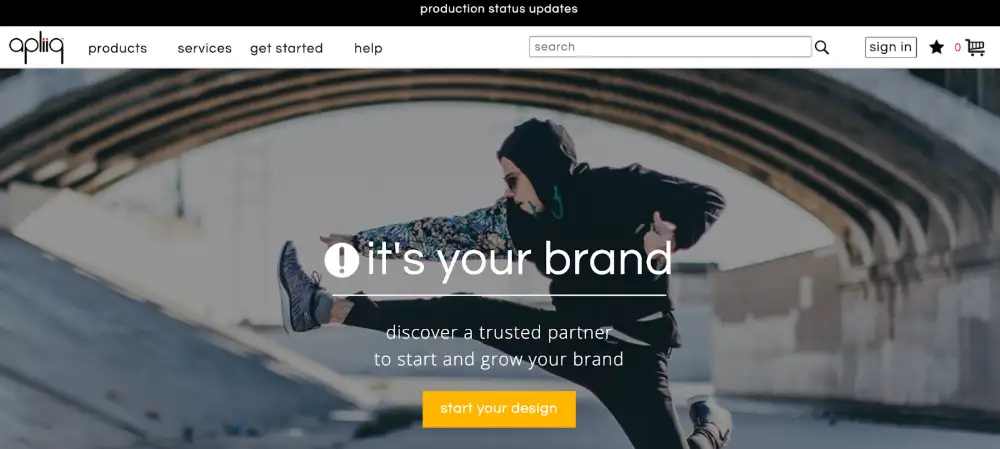
Task: Click the sign in button
Action: pos(890,47)
